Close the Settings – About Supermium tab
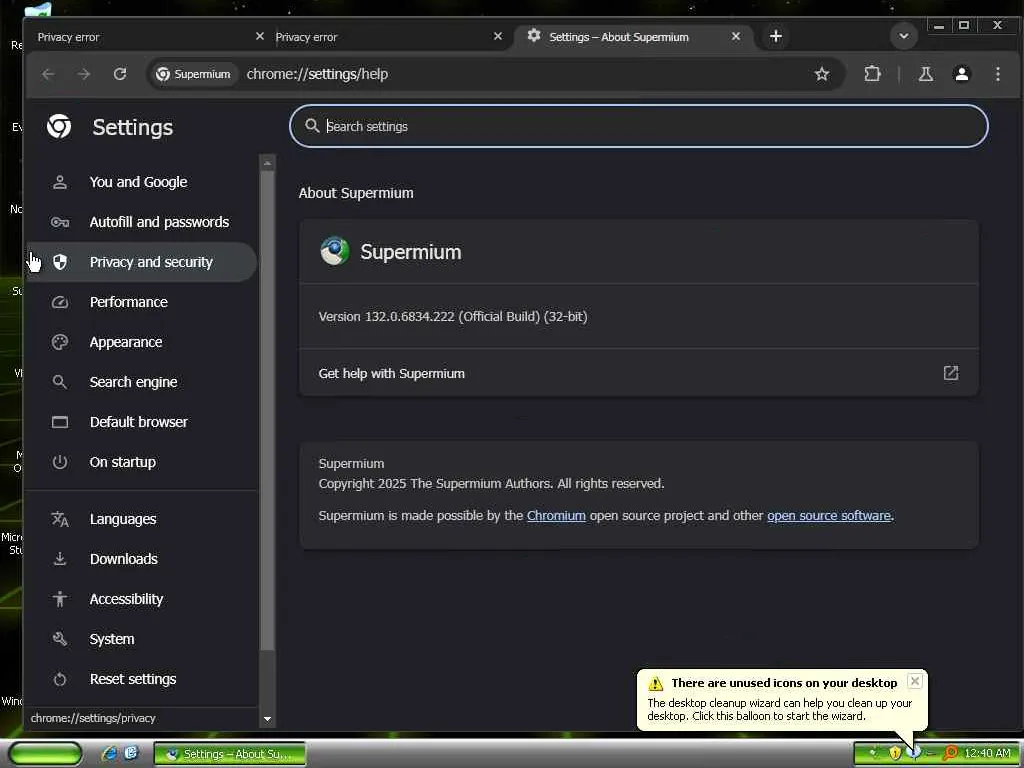1024x768 pixels. (x=735, y=37)
